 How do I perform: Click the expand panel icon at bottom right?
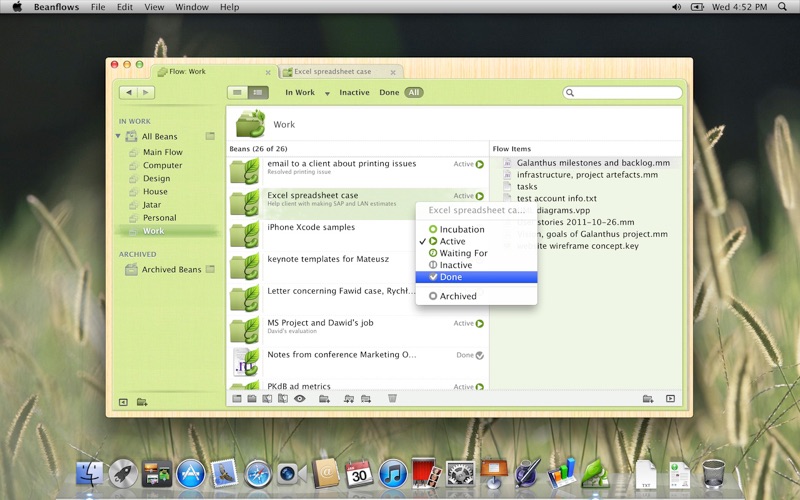pyautogui.click(x=670, y=398)
